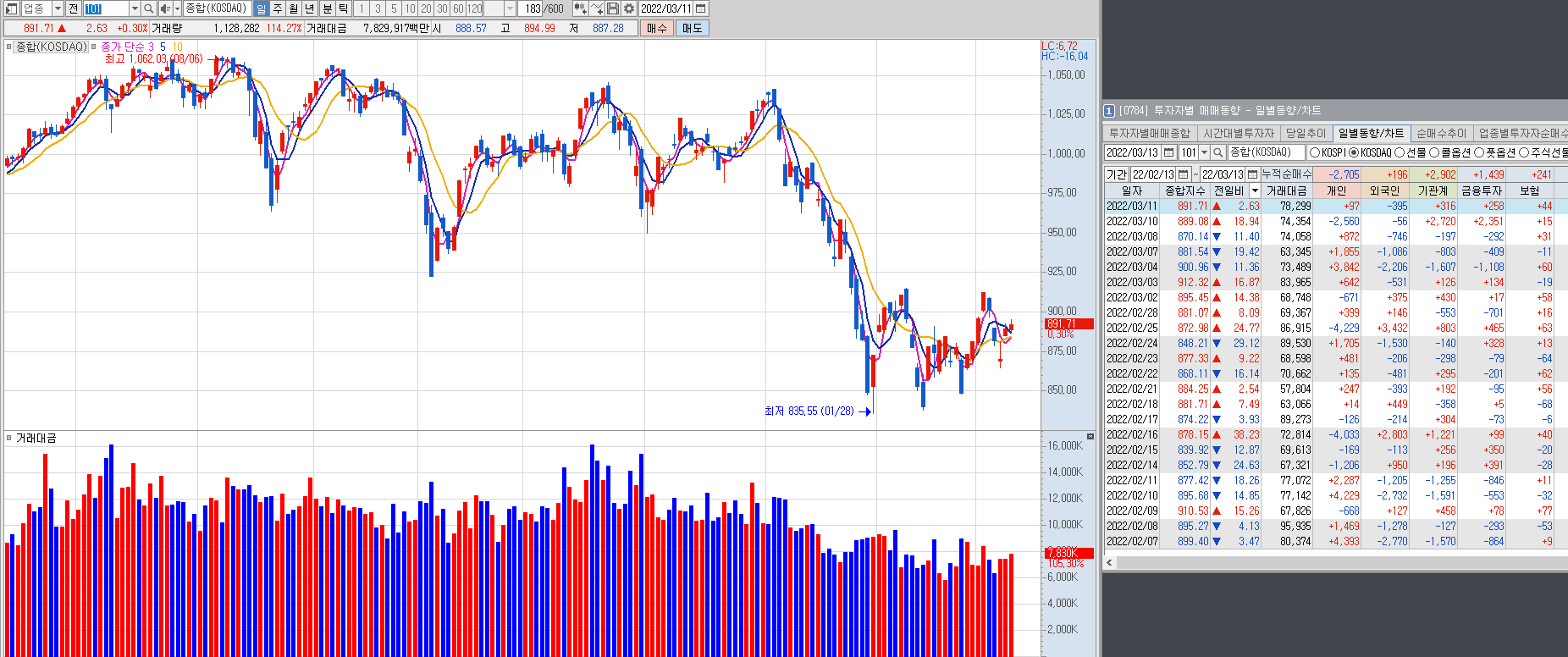This screenshot has width=1568, height=657.
Task: Click the 전 button in chart toolbar
Action: pos(74,8)
